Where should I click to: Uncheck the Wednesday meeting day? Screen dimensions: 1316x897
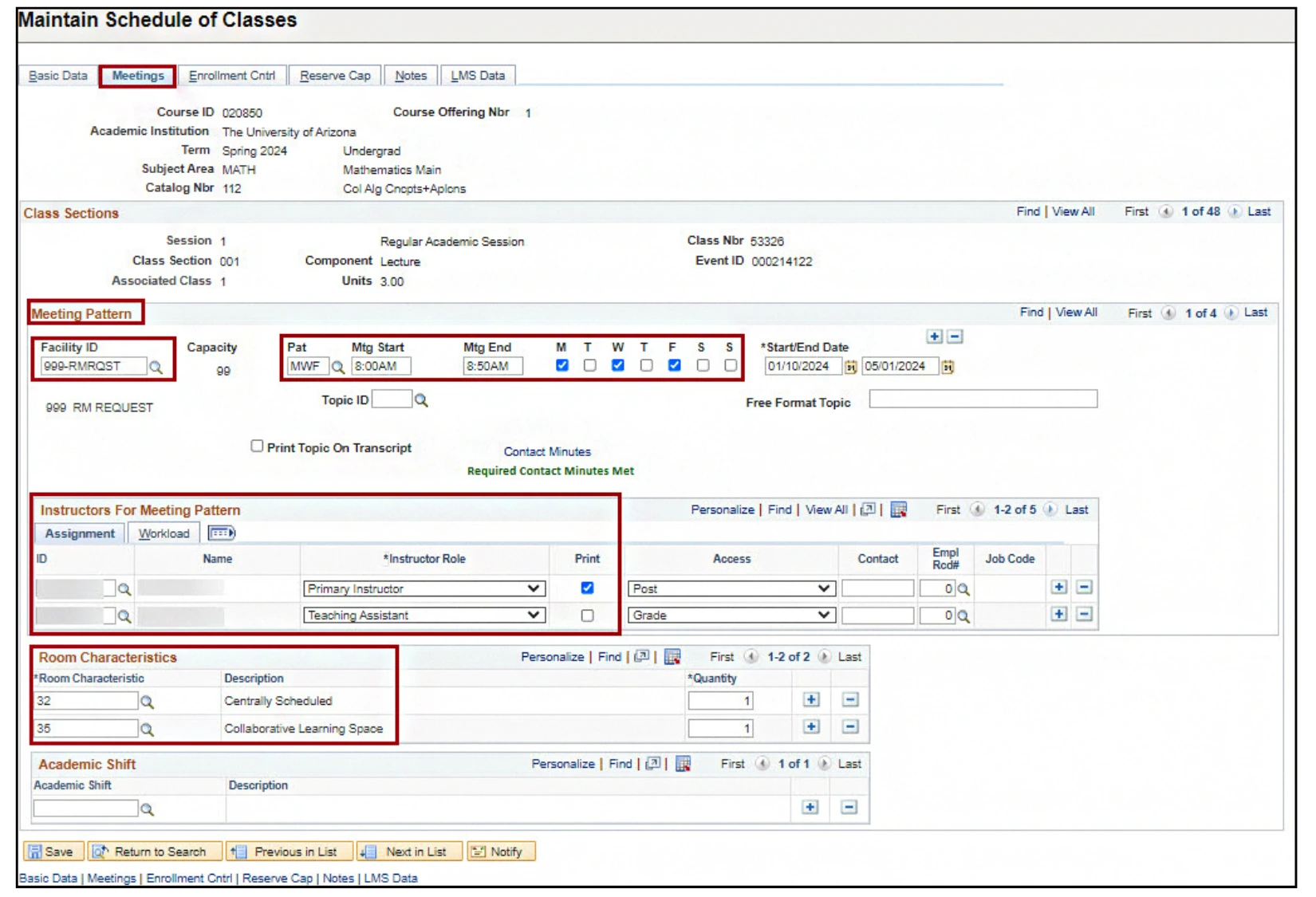coord(618,365)
